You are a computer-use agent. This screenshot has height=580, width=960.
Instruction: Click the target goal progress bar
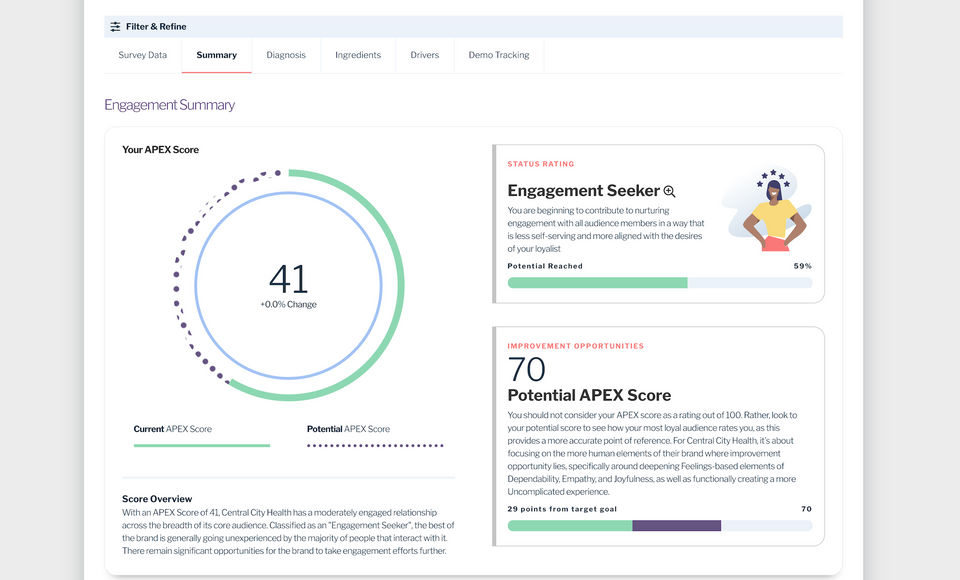coord(659,526)
